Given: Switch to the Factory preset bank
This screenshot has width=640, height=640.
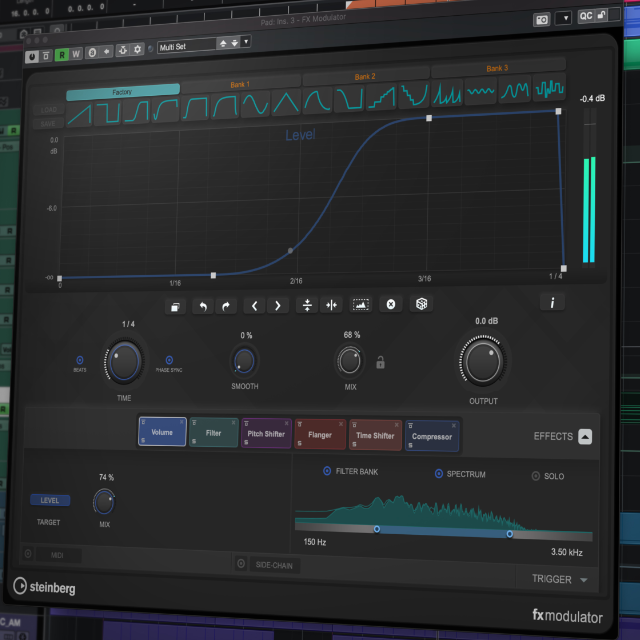Looking at the screenshot, I should pos(122,90).
